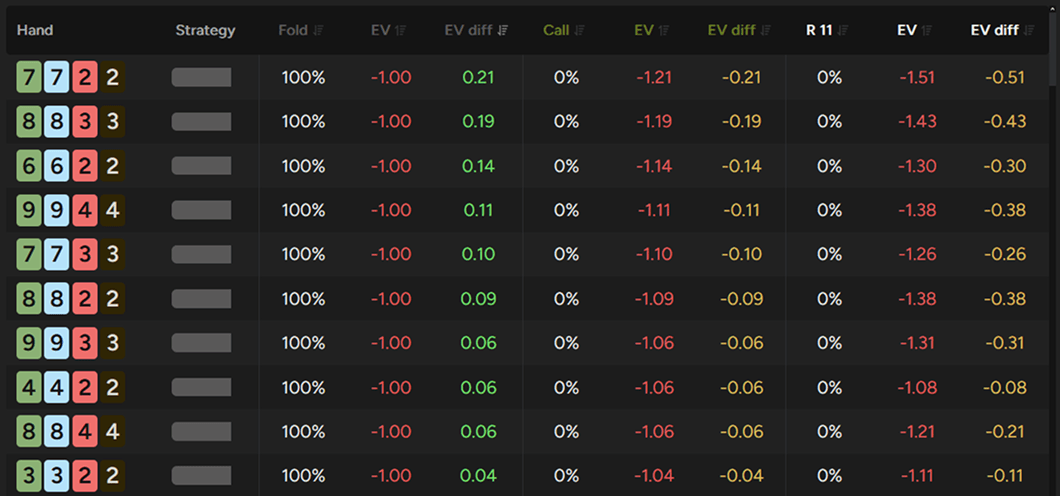Click sort icon next to gray EV diff

click(503, 30)
